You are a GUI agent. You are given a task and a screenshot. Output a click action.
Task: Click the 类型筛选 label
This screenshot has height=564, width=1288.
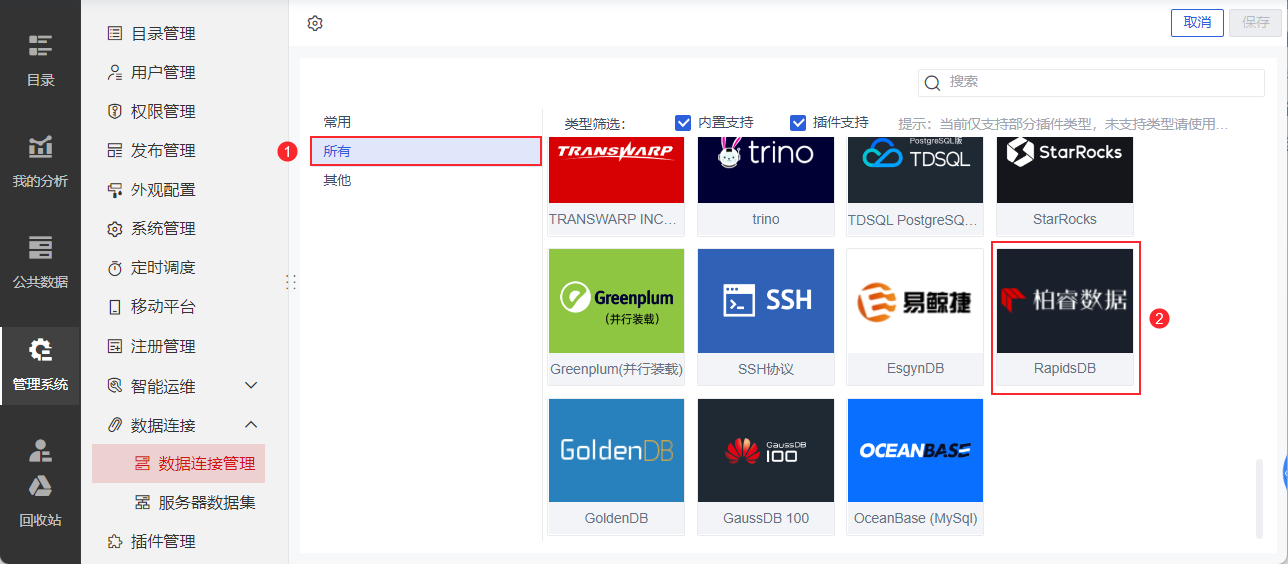click(x=594, y=124)
